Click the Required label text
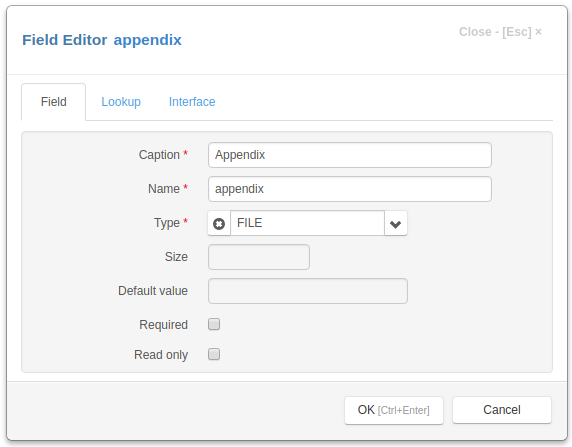 pos(163,325)
